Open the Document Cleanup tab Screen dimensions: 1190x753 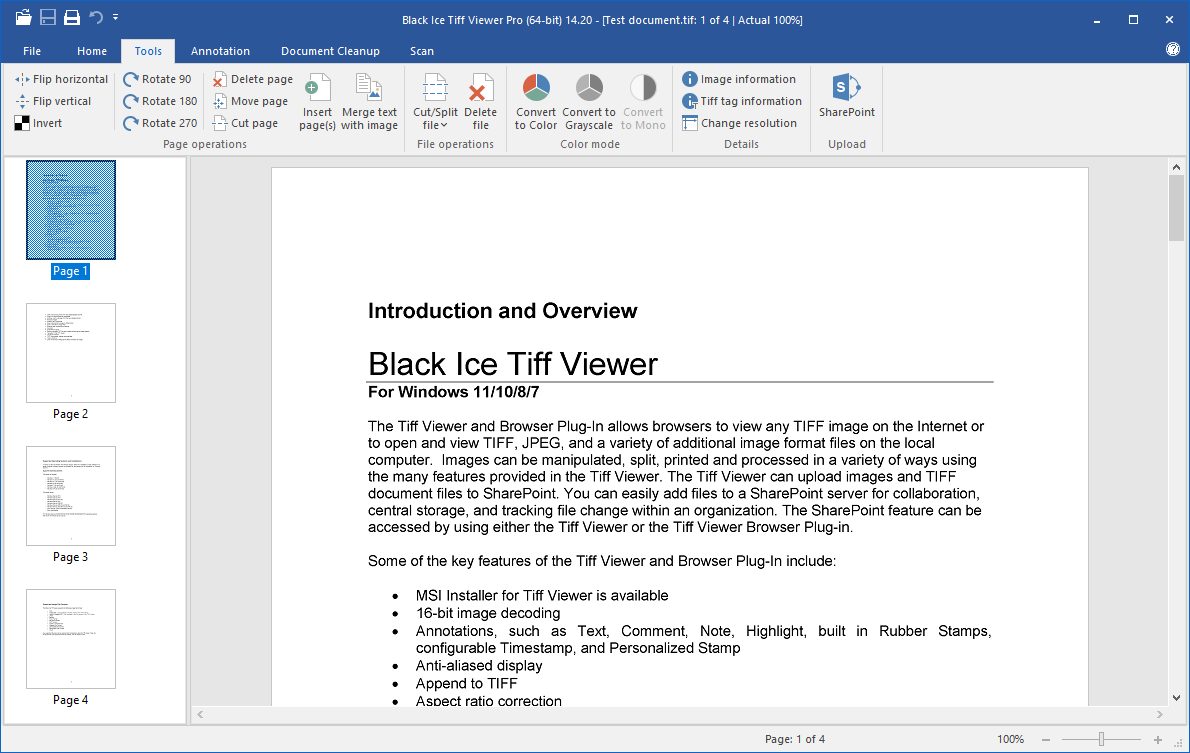(x=330, y=51)
